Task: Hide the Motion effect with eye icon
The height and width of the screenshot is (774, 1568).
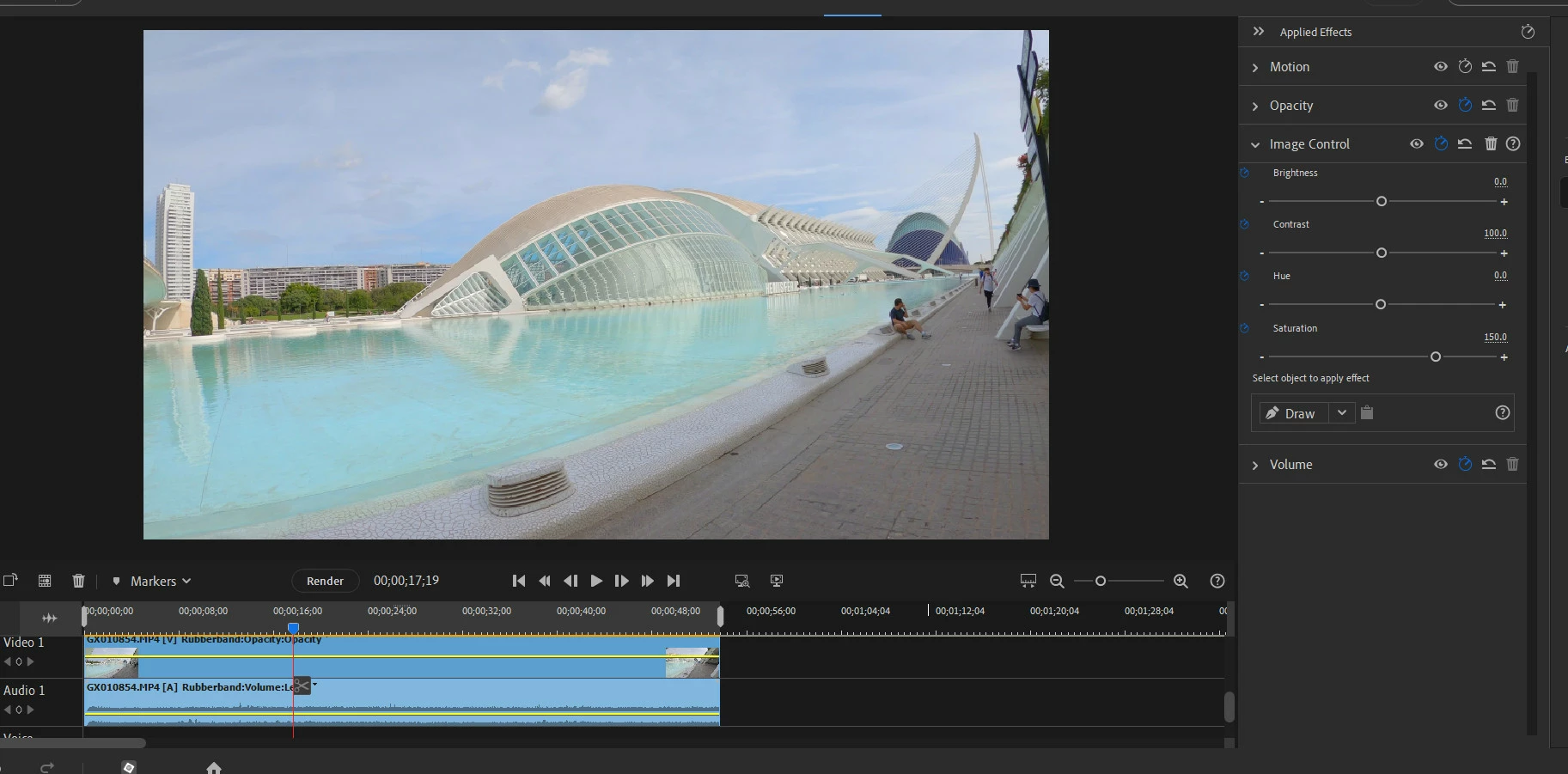Action: coord(1441,66)
